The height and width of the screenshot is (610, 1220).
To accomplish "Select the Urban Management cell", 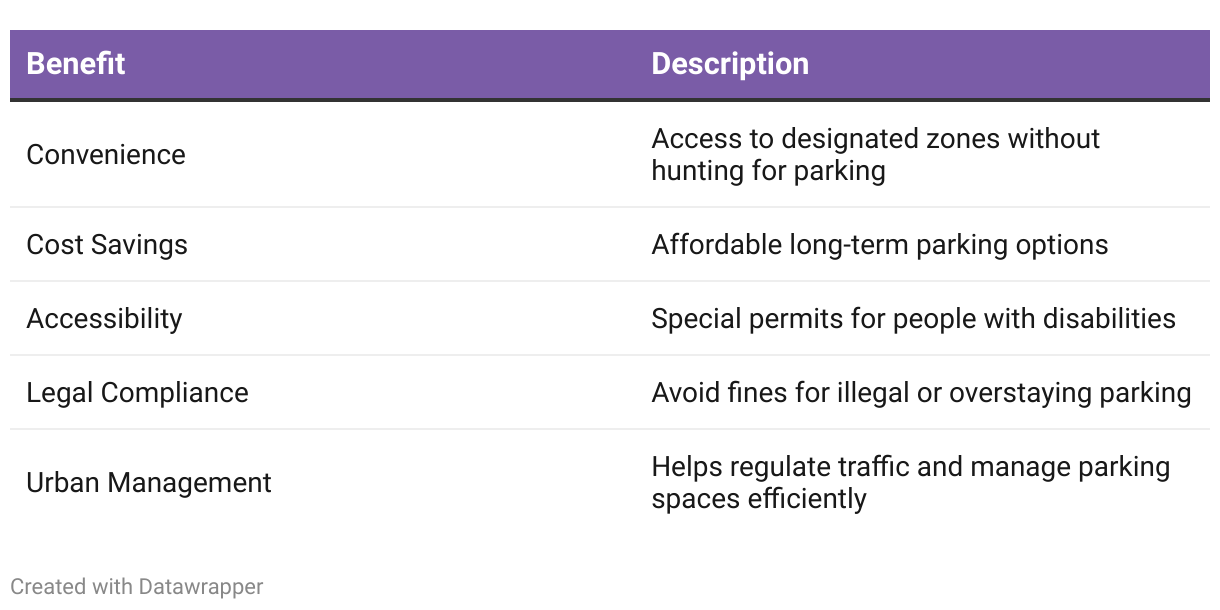I will tap(149, 483).
